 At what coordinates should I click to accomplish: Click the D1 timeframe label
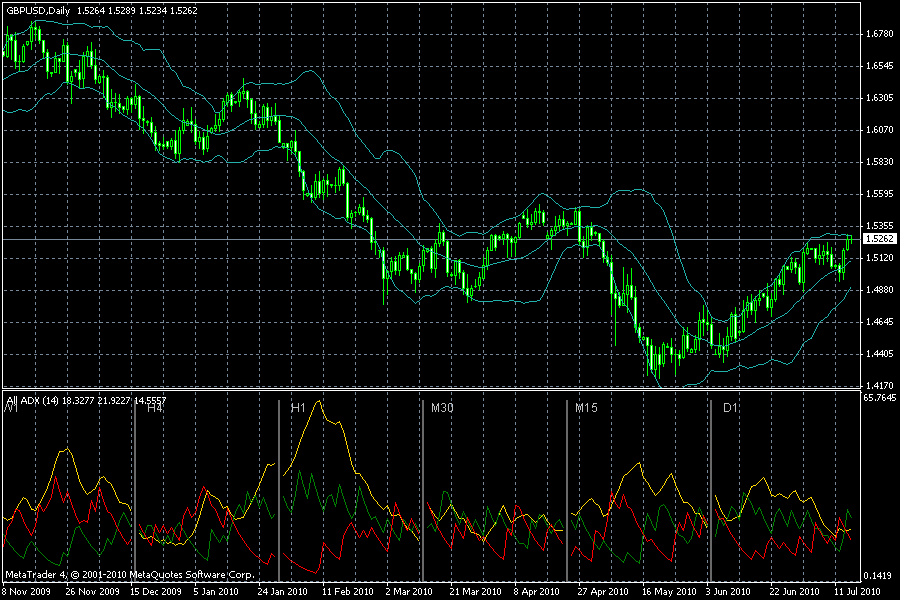730,408
